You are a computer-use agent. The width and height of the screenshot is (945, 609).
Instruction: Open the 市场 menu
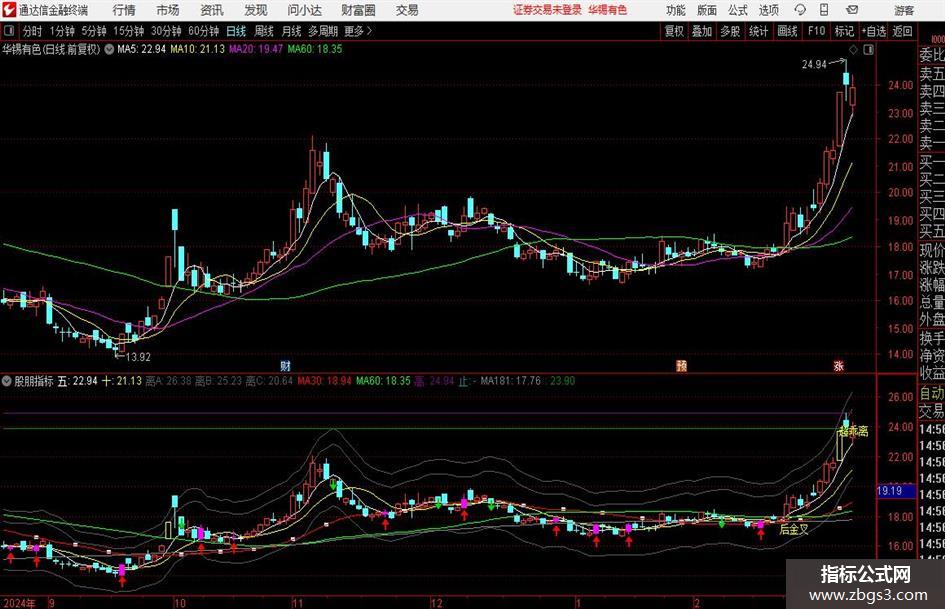[168, 10]
